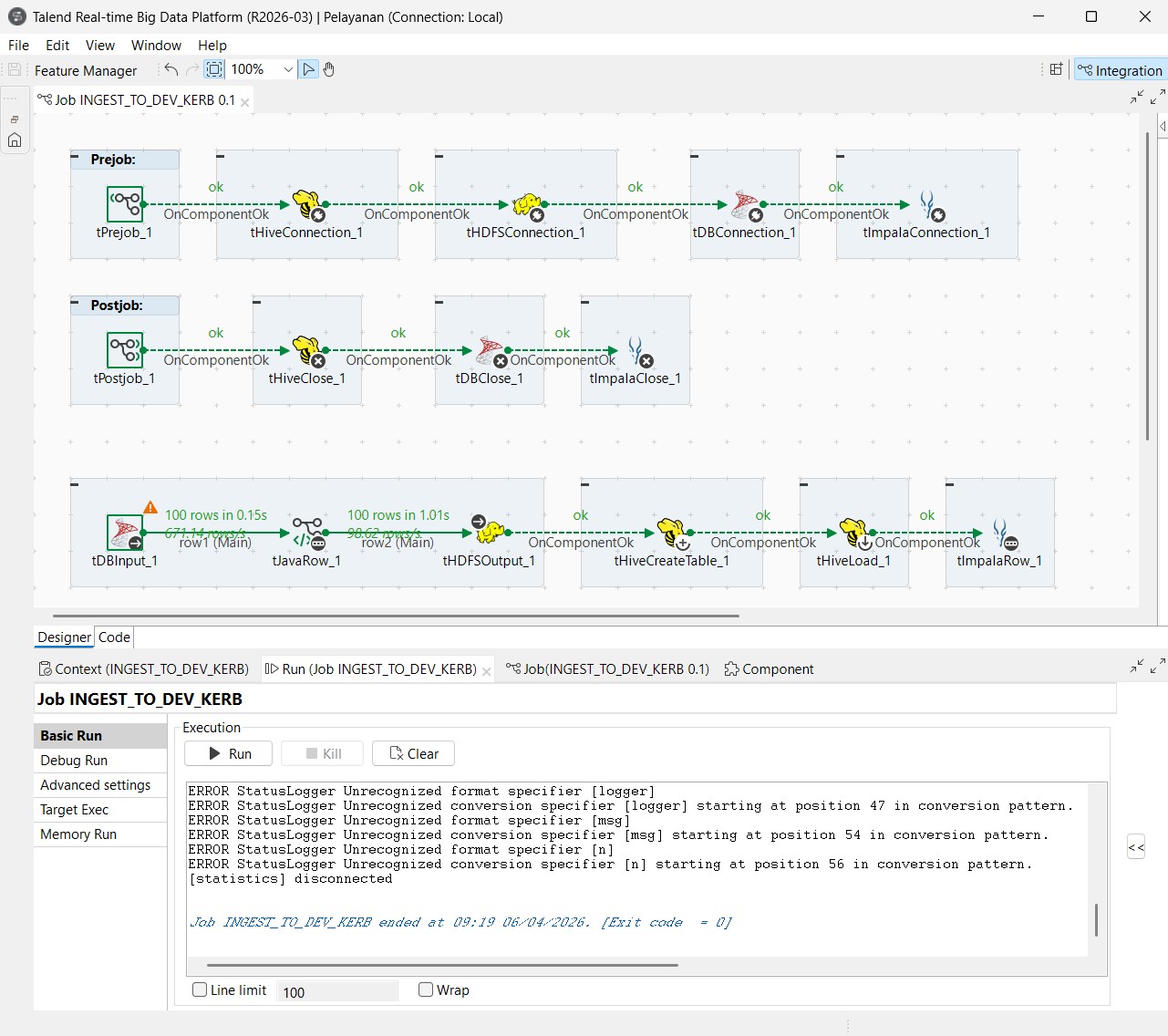Collapse the tDBInput_1 subjob box
This screenshot has width=1168, height=1036.
[x=75, y=484]
